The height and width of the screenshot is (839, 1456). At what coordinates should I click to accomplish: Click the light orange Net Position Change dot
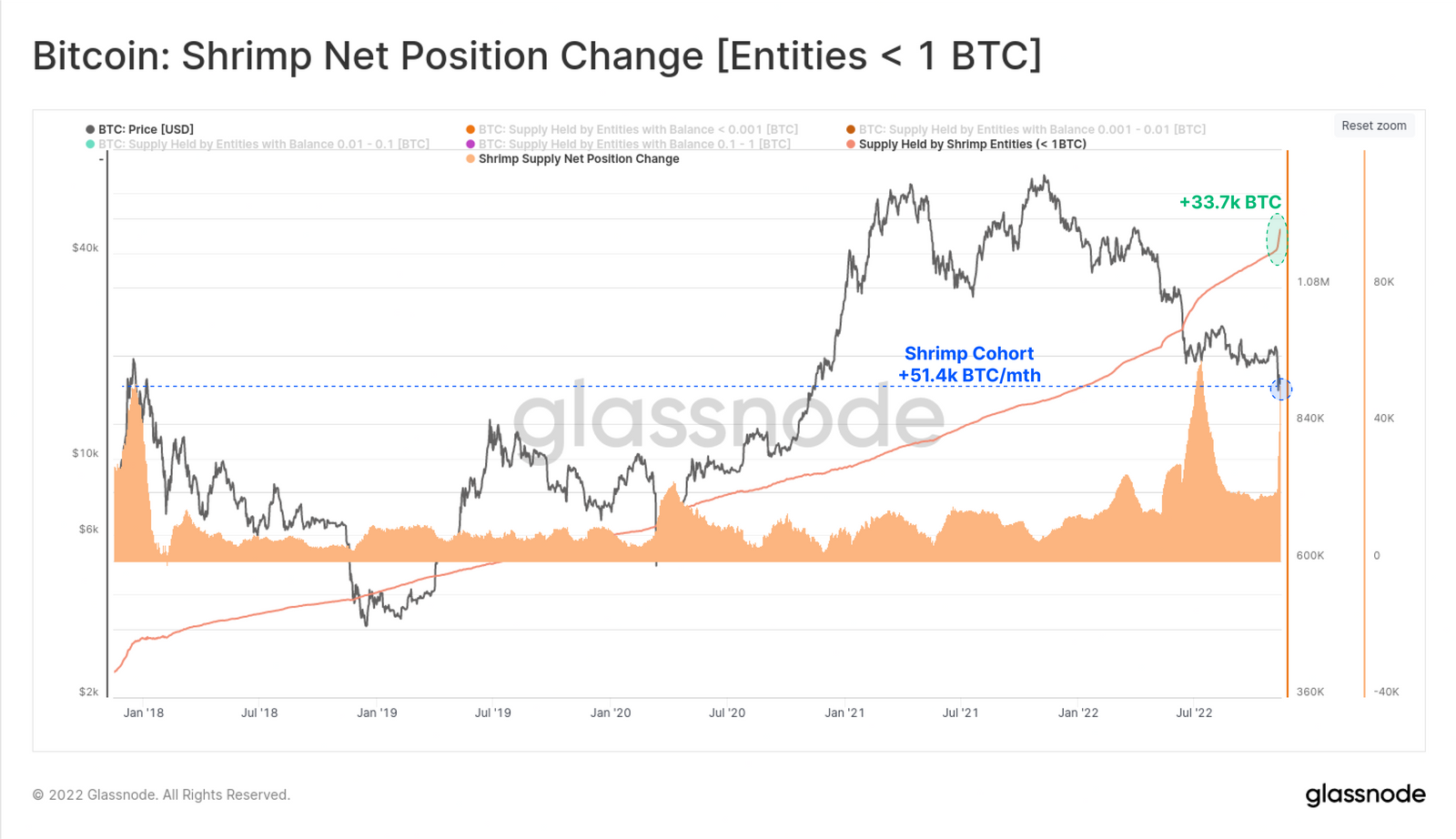470,158
